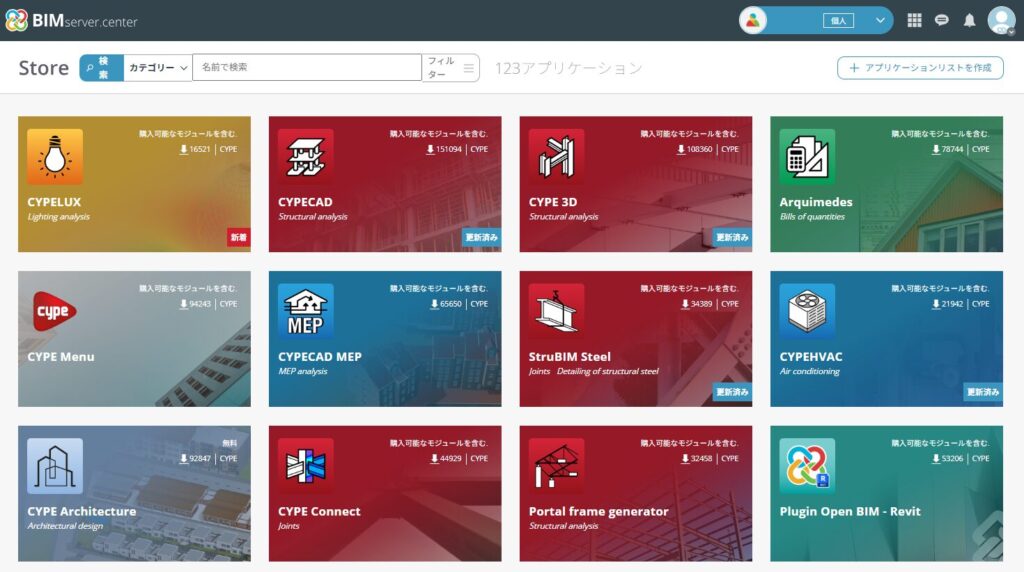
Task: Click the 名前で検索 search field
Action: coord(307,67)
